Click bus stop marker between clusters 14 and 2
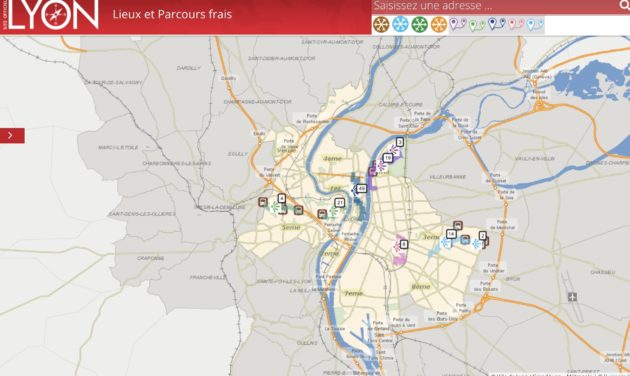 pos(465,240)
